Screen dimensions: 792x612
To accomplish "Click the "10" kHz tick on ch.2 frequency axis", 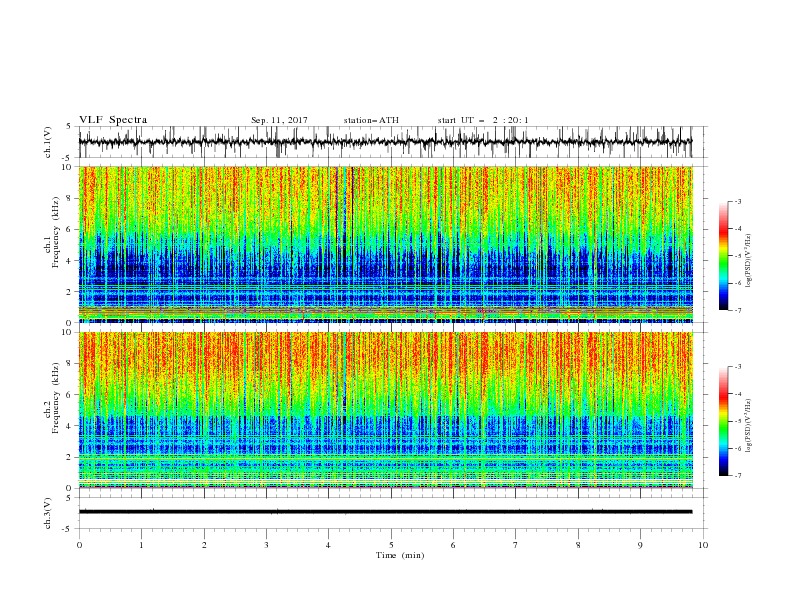I will pos(68,332).
